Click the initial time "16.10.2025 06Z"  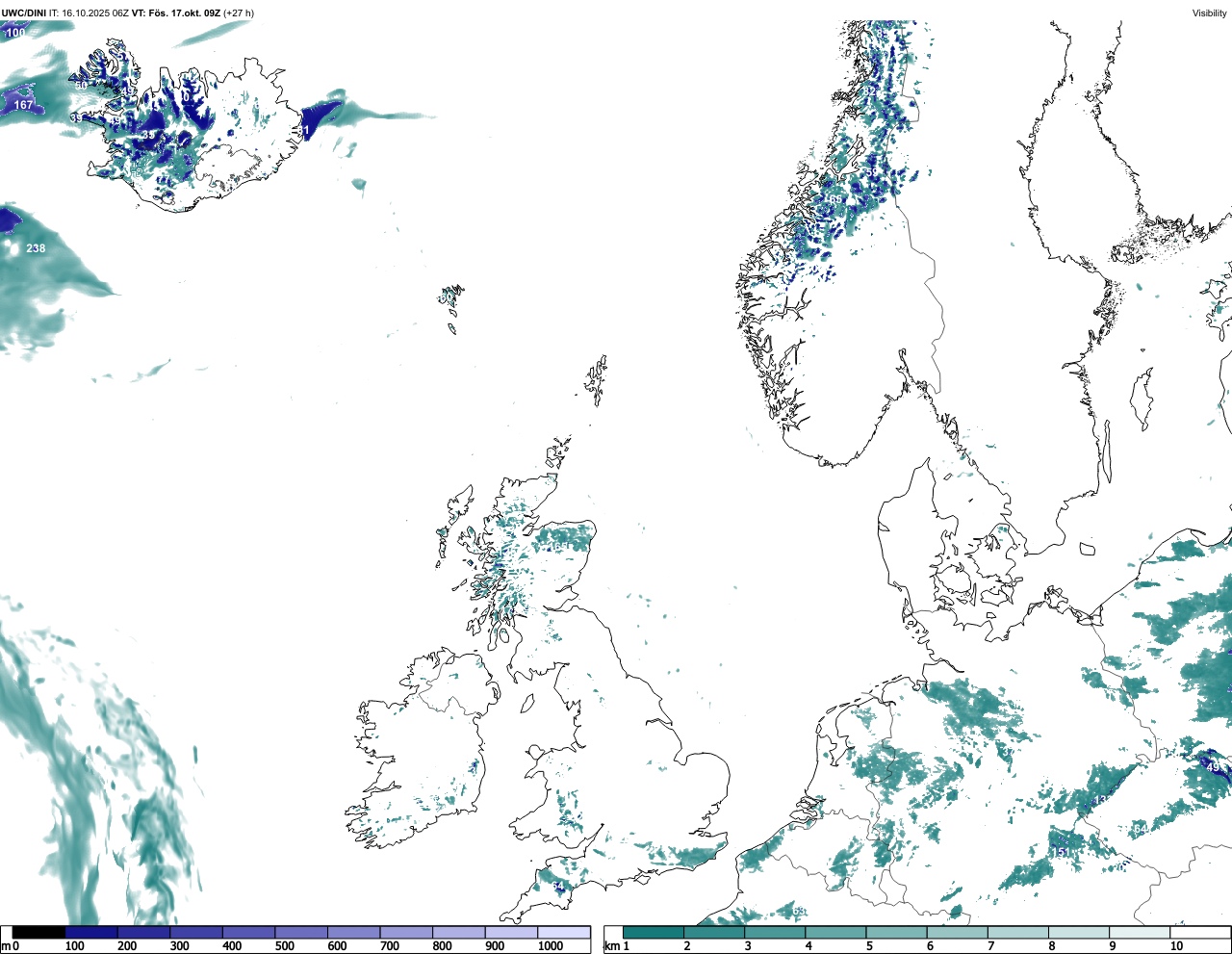(x=95, y=13)
